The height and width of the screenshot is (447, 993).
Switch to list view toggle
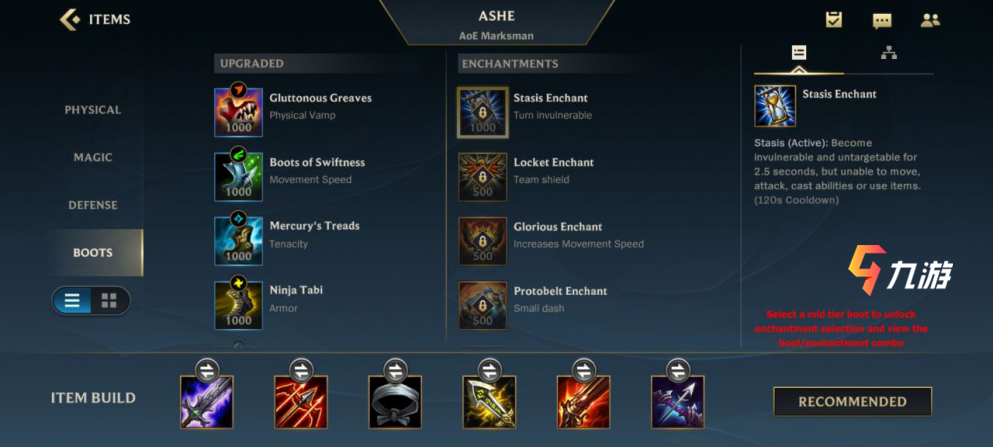point(72,301)
